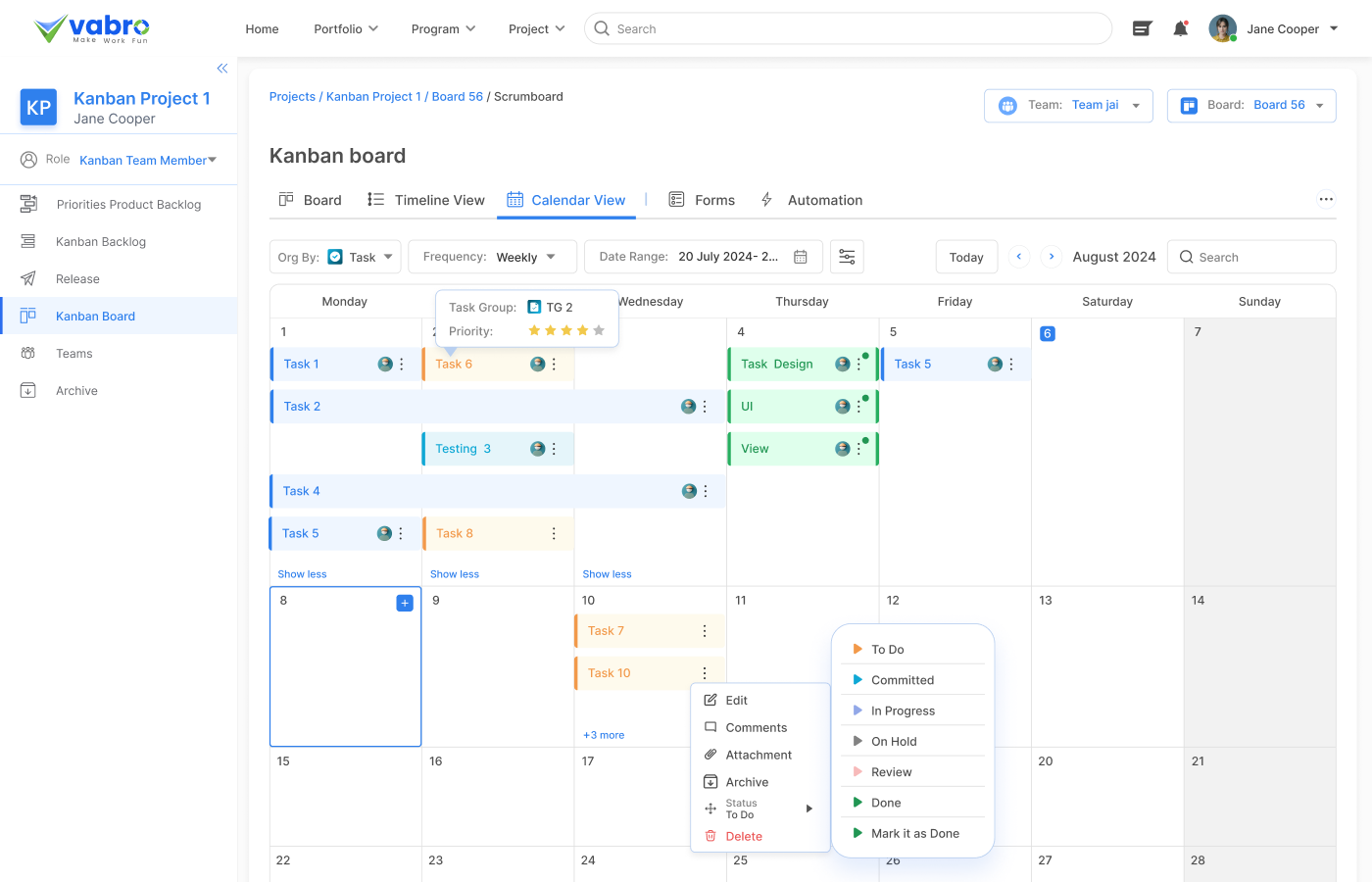Select the Release icon in the sidebar

click(28, 278)
